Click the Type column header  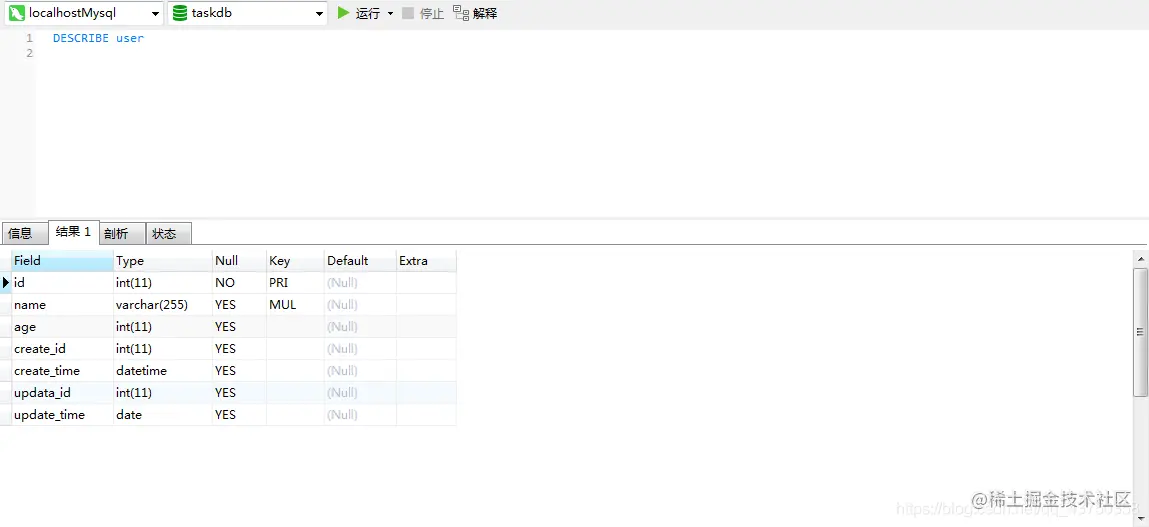click(163, 260)
